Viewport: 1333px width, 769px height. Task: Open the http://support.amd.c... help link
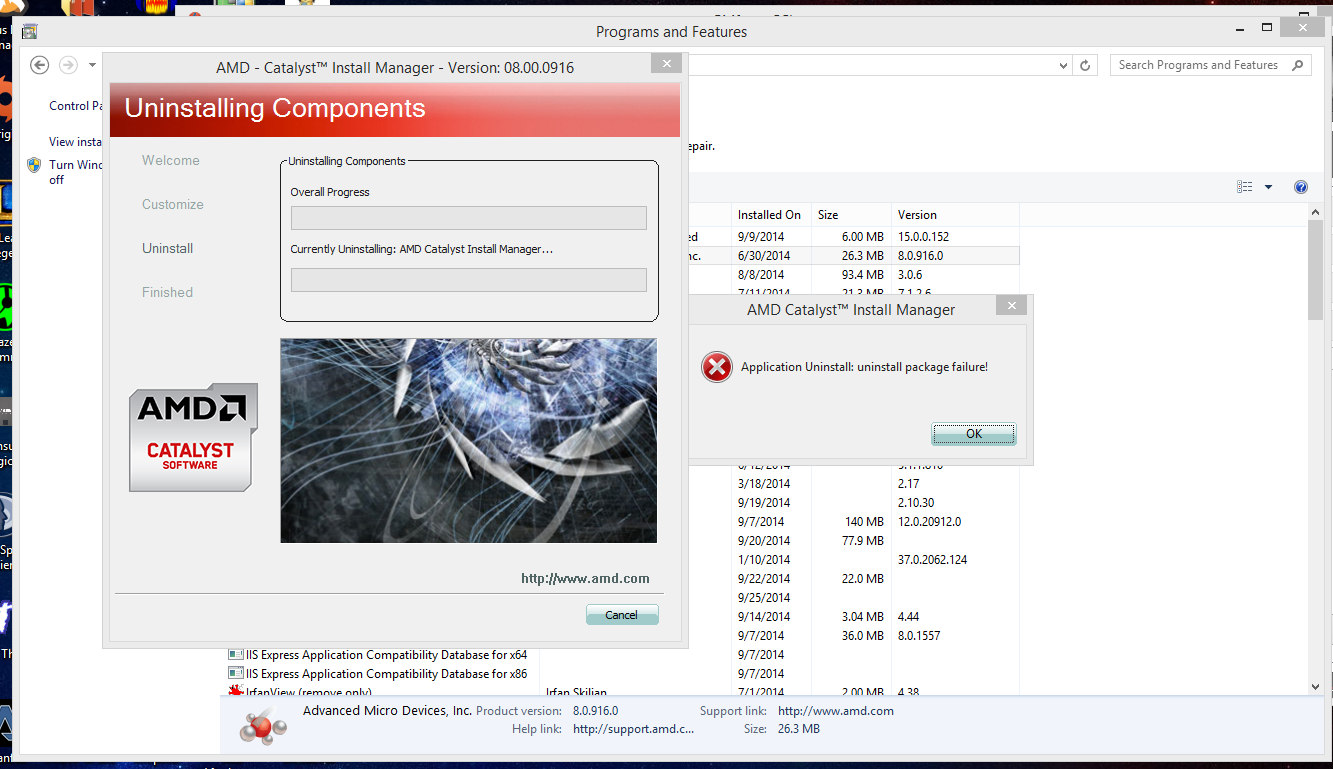click(633, 729)
